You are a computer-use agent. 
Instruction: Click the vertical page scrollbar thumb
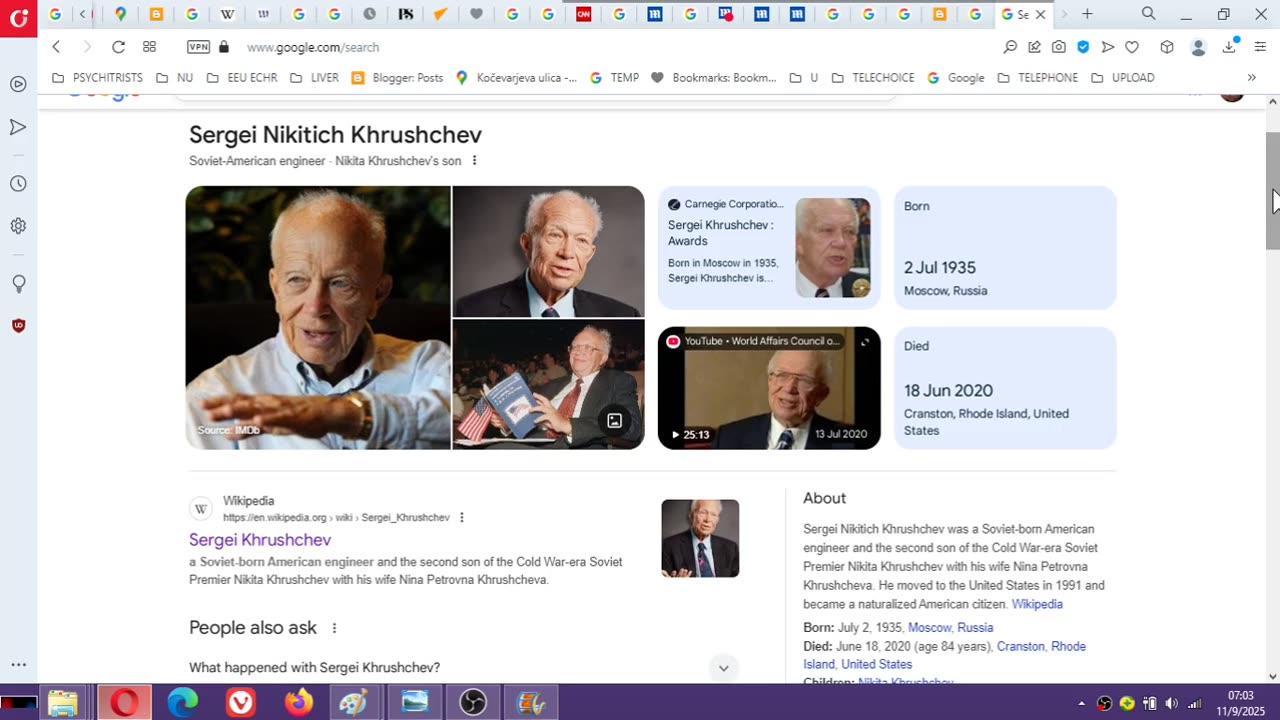tap(1272, 190)
